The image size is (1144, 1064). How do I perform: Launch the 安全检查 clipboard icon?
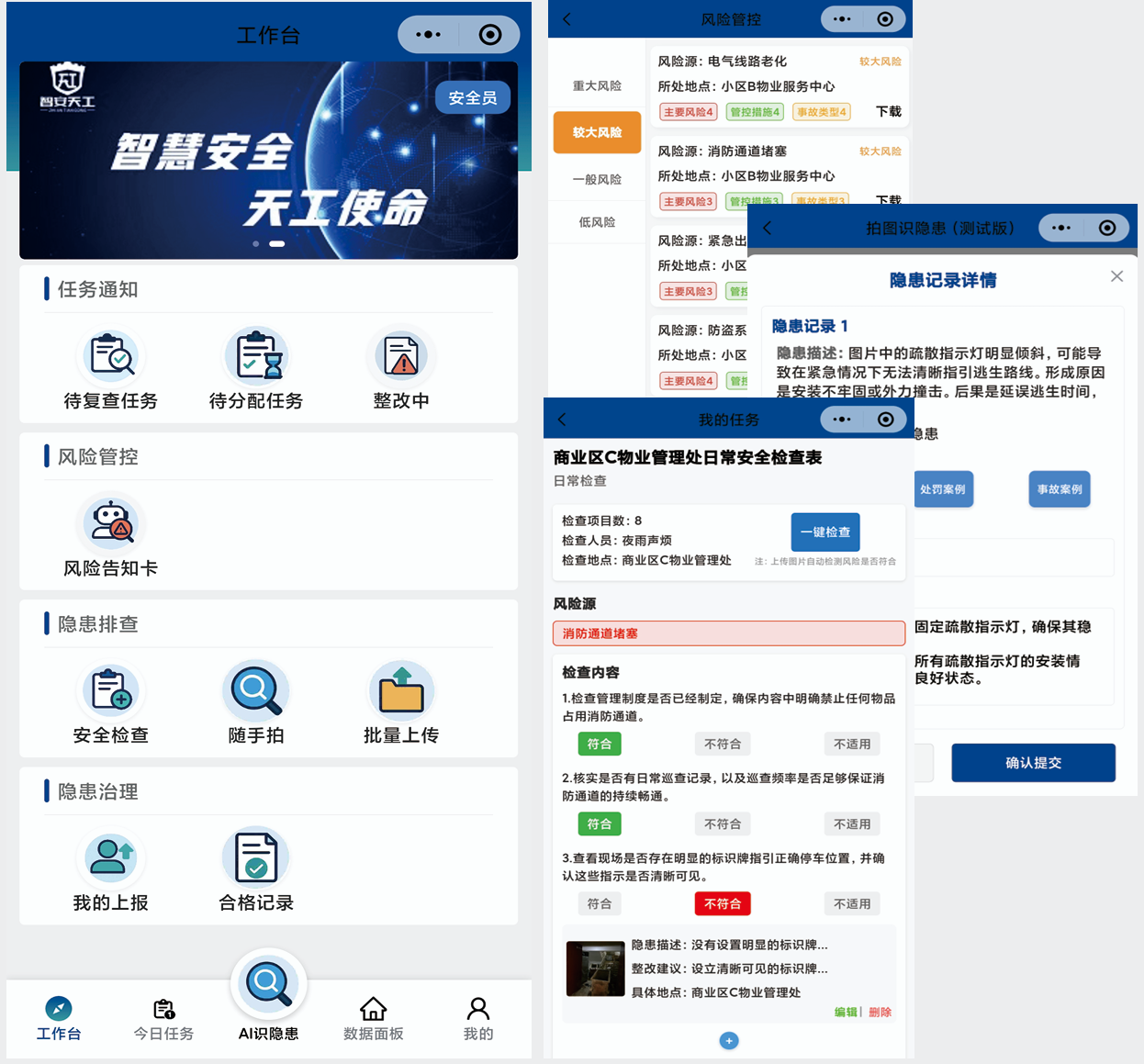click(111, 691)
